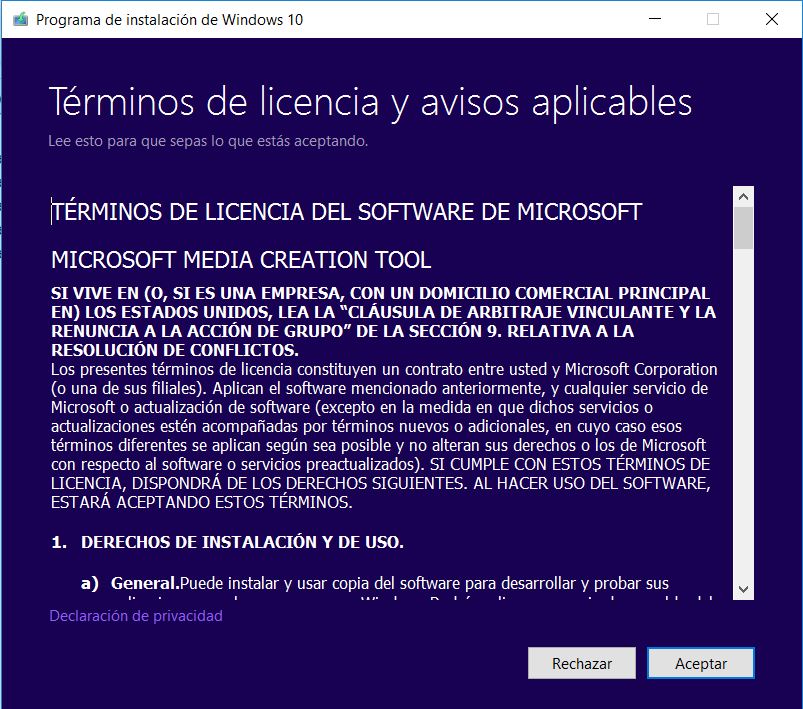Click the license scrollbar down arrow
Viewport: 803px width, 709px height.
pyautogui.click(x=743, y=589)
